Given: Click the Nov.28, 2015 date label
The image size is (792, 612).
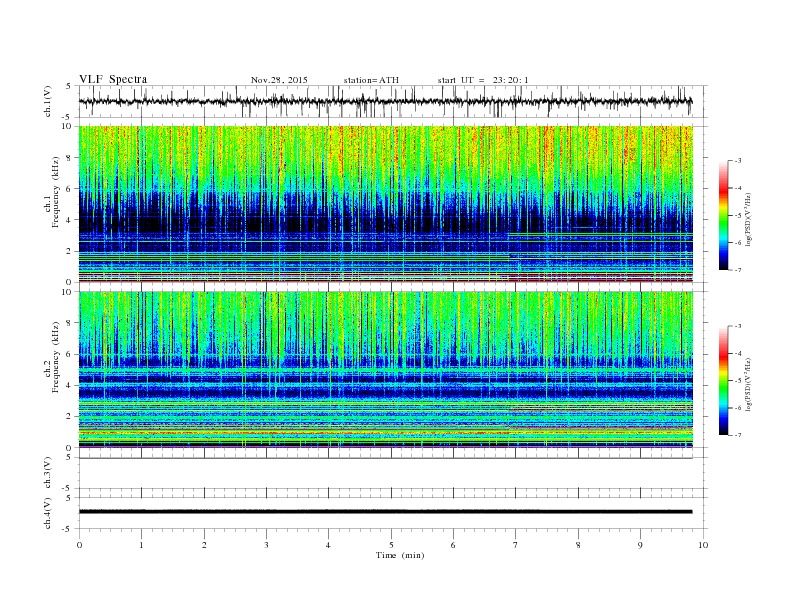Looking at the screenshot, I should 279,80.
